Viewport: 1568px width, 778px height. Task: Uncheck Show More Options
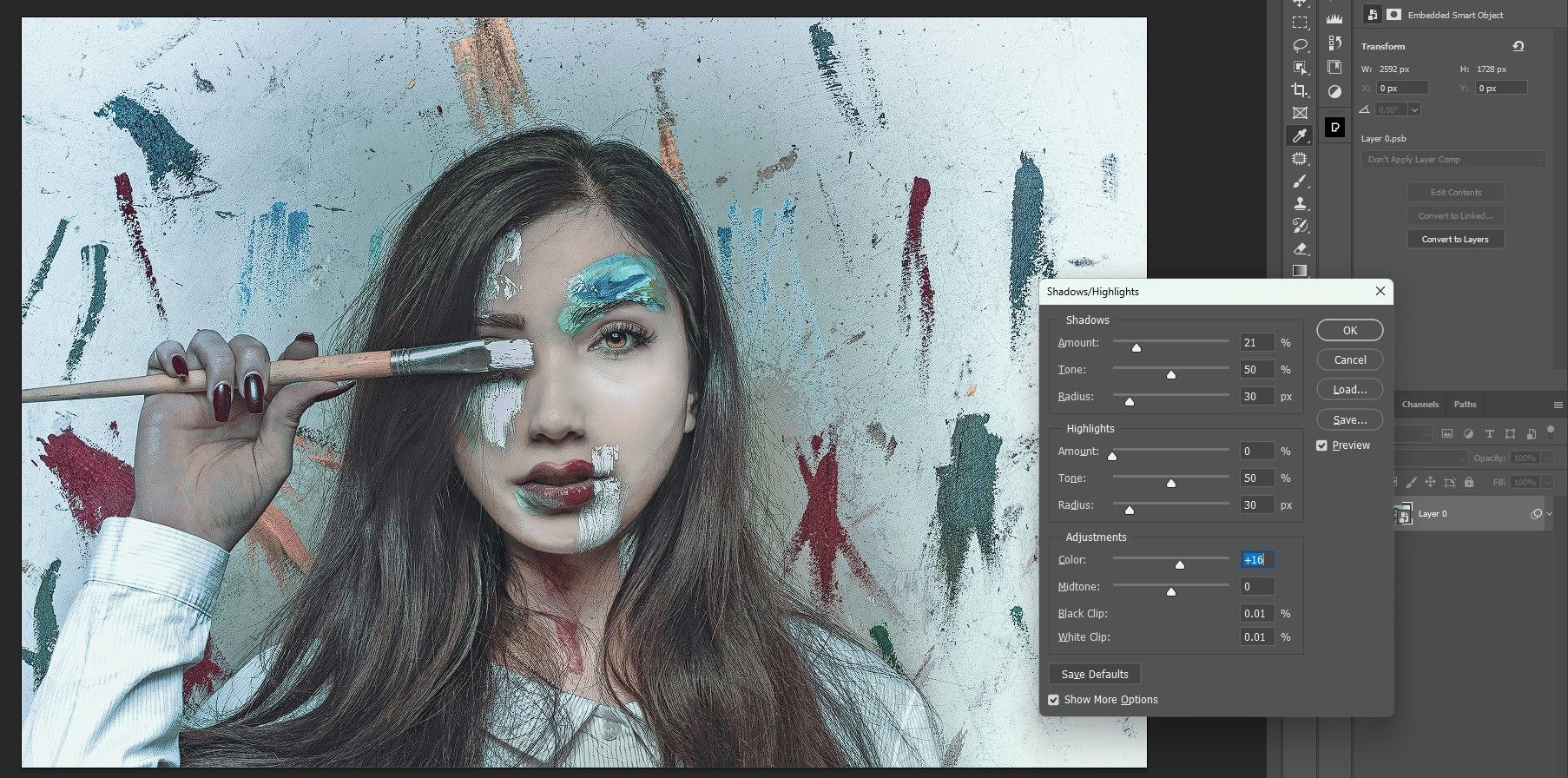pyautogui.click(x=1054, y=700)
